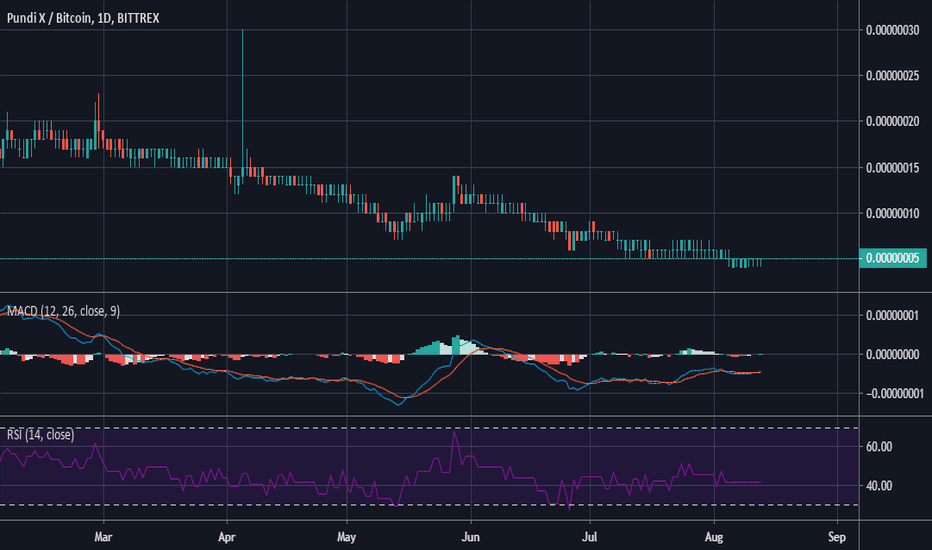Click the RSI peak near end of May
Viewport: 932px width, 550px height.
point(455,433)
